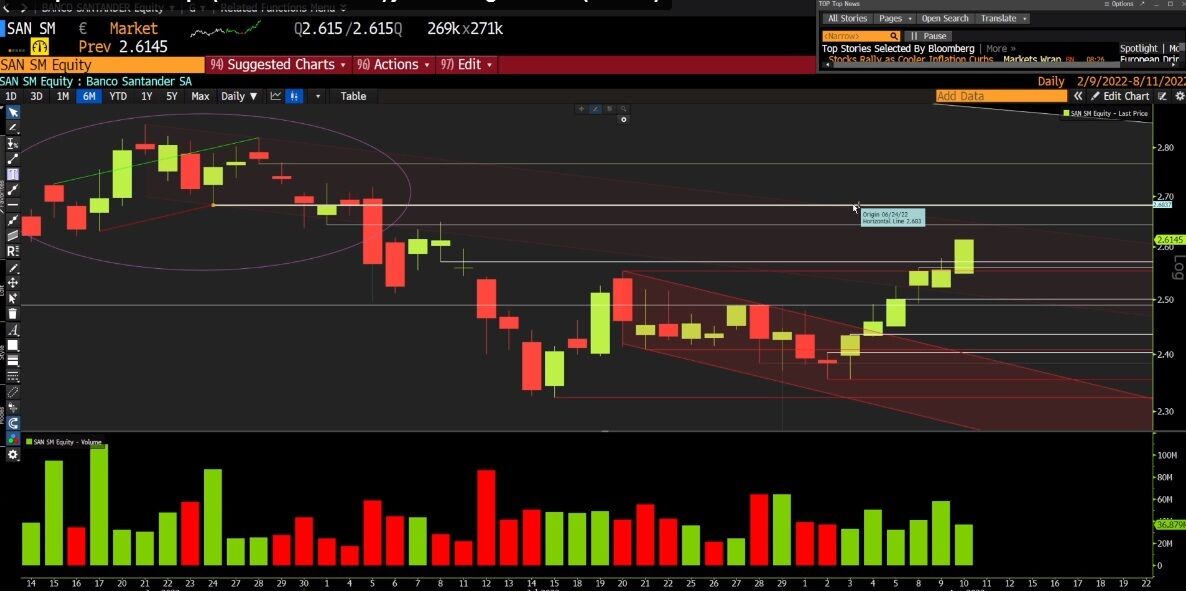Viewport: 1186px width, 592px height.
Task: Select the pointer cursor tool in left toolbar
Action: click(x=13, y=113)
